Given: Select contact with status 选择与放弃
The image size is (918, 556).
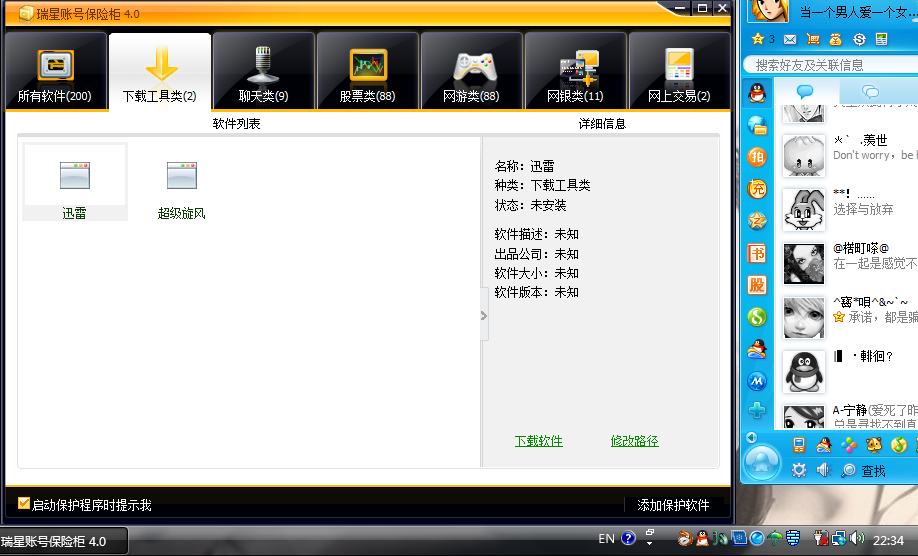Looking at the screenshot, I should click(846, 210).
